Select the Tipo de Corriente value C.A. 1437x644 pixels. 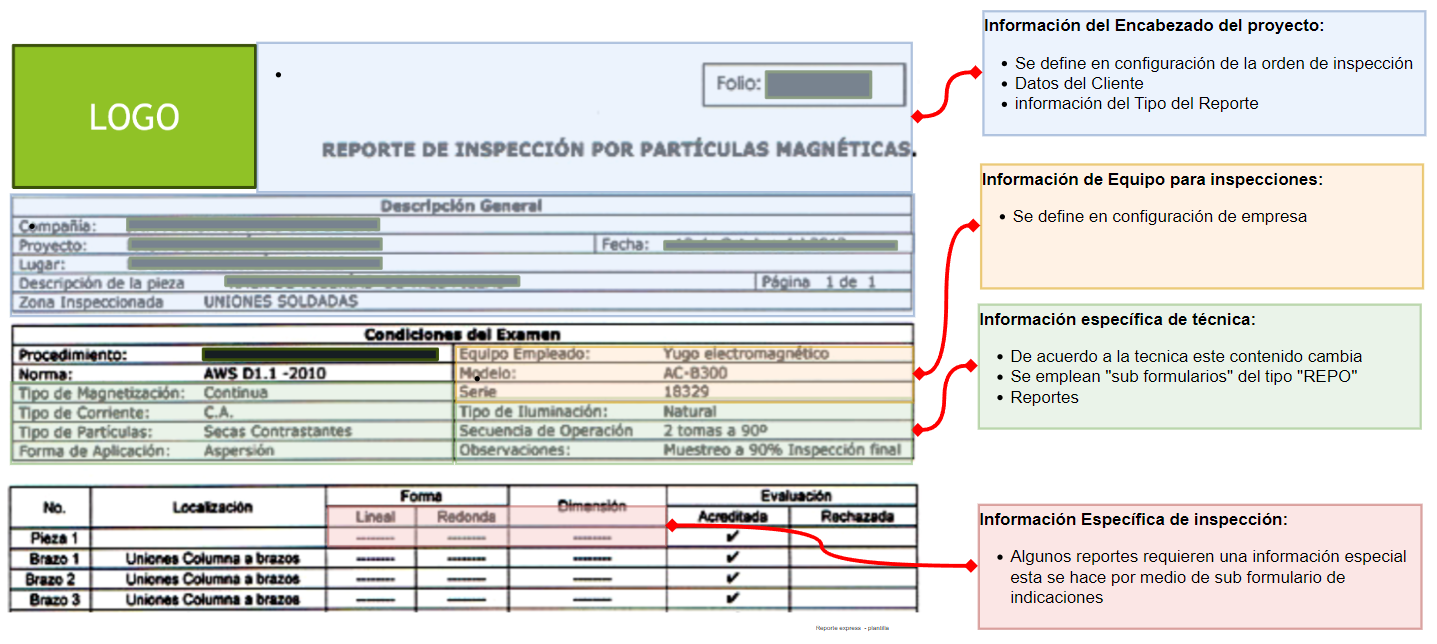[218, 412]
